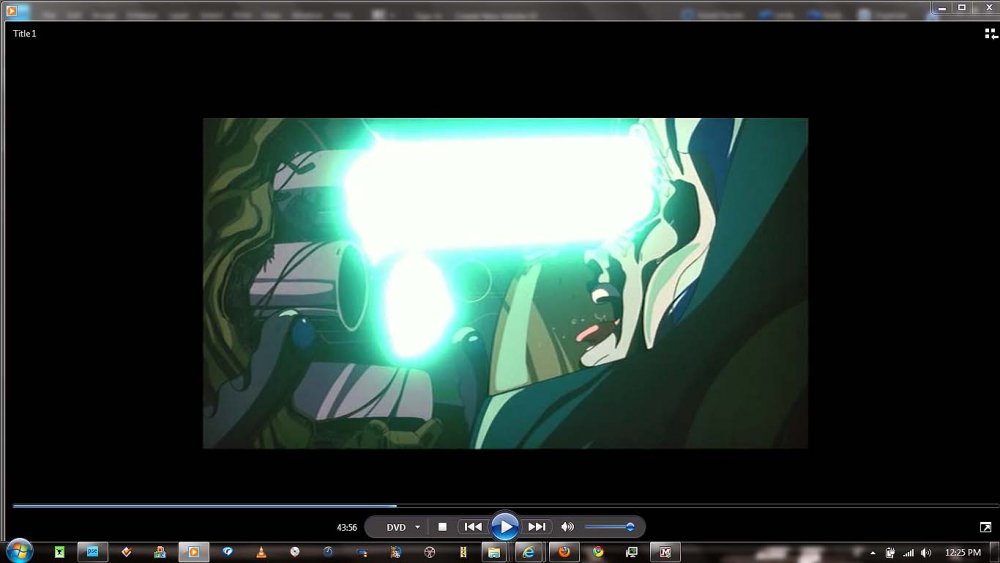
Task: Skip to the next chapter
Action: [x=537, y=527]
